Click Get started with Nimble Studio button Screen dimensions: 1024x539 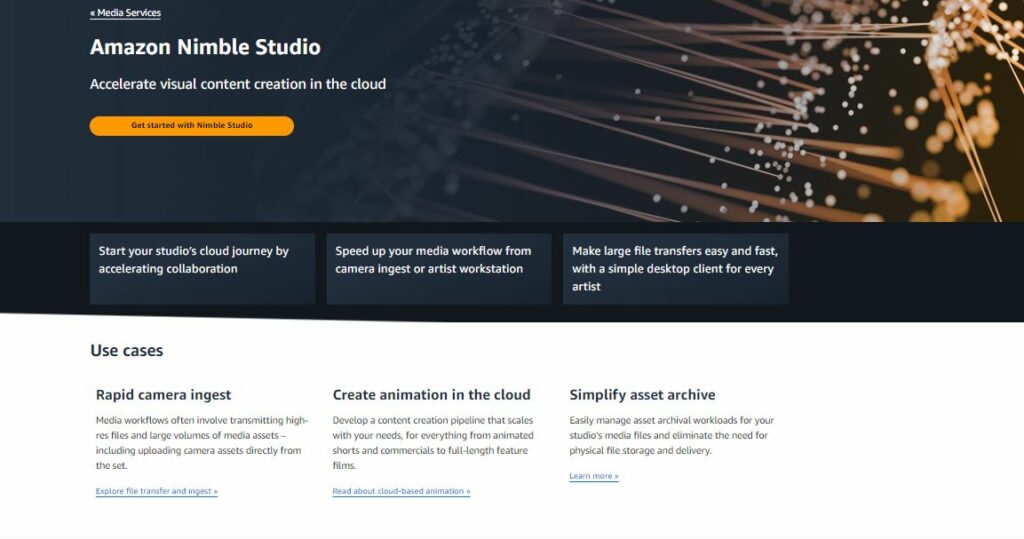191,125
